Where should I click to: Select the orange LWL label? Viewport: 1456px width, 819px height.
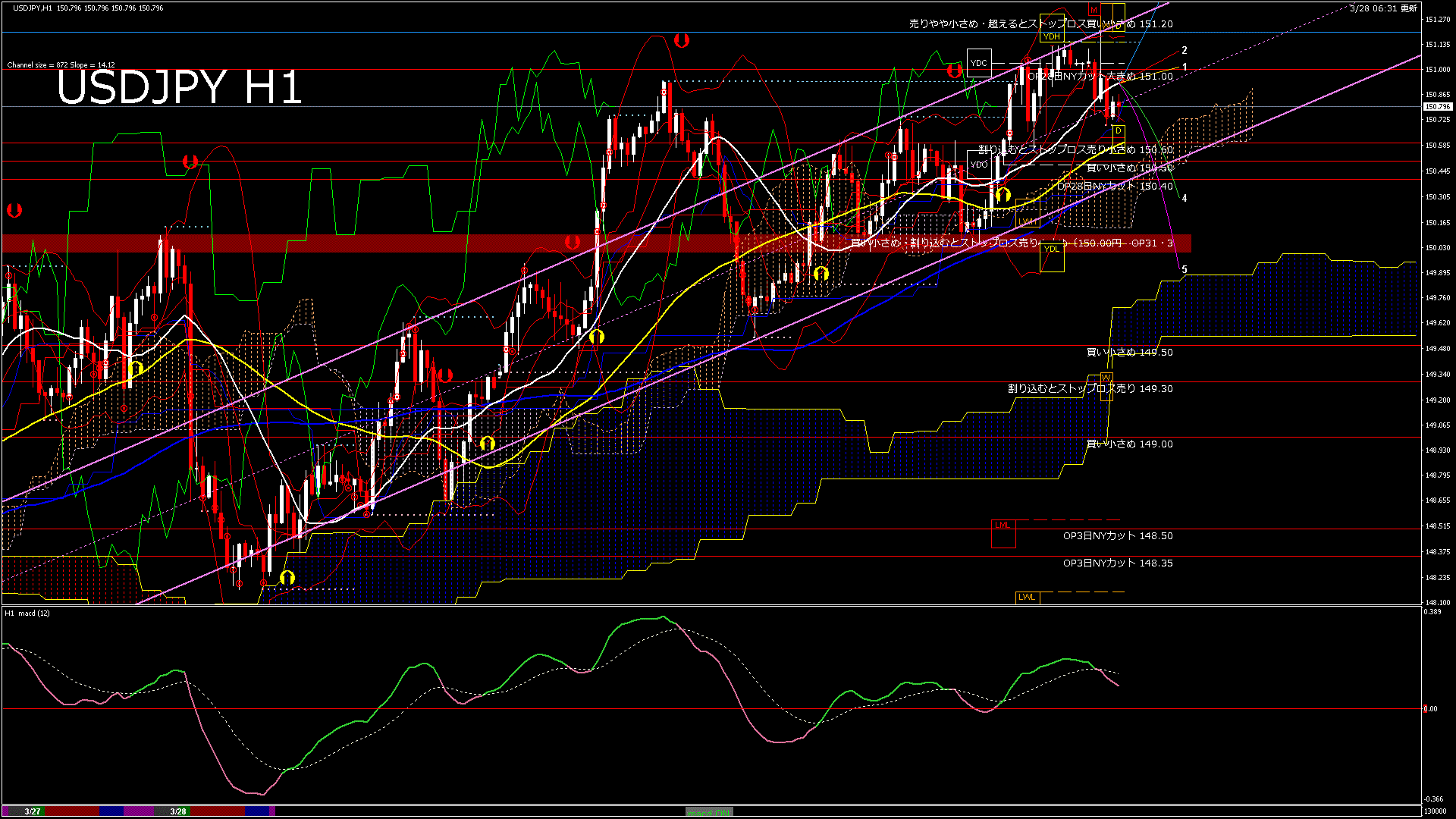(1027, 597)
